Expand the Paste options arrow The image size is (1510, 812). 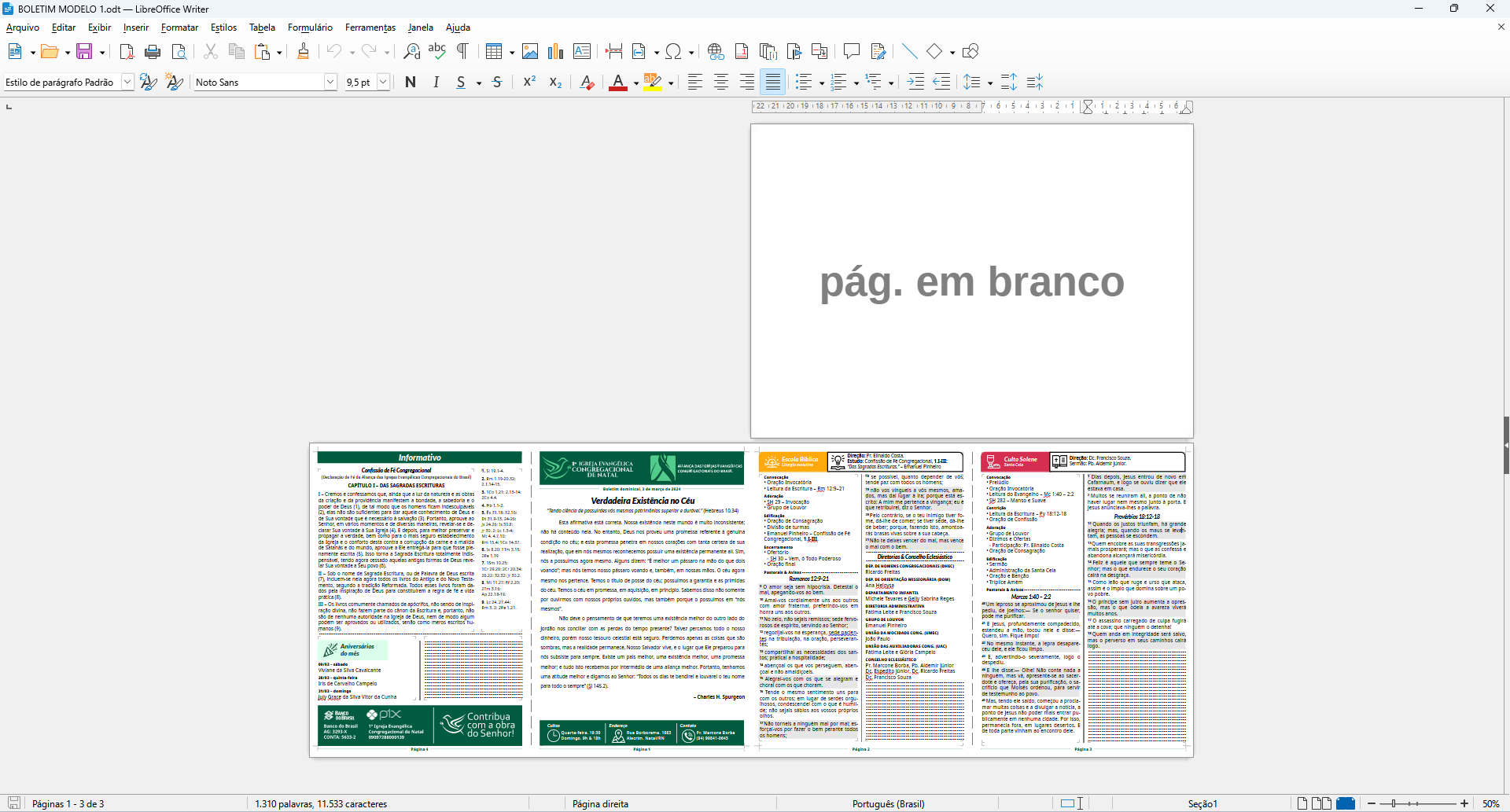pyautogui.click(x=279, y=53)
